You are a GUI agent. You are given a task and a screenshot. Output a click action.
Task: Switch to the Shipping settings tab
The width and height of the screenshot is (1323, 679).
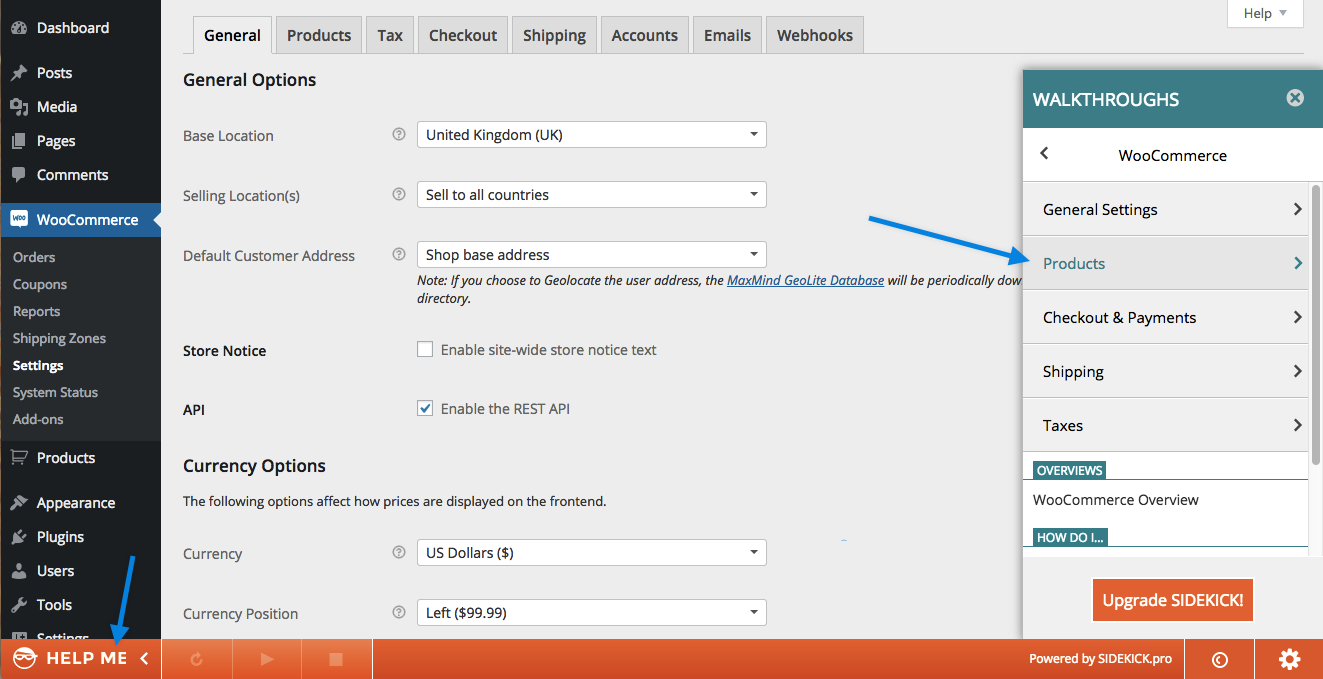(x=554, y=35)
